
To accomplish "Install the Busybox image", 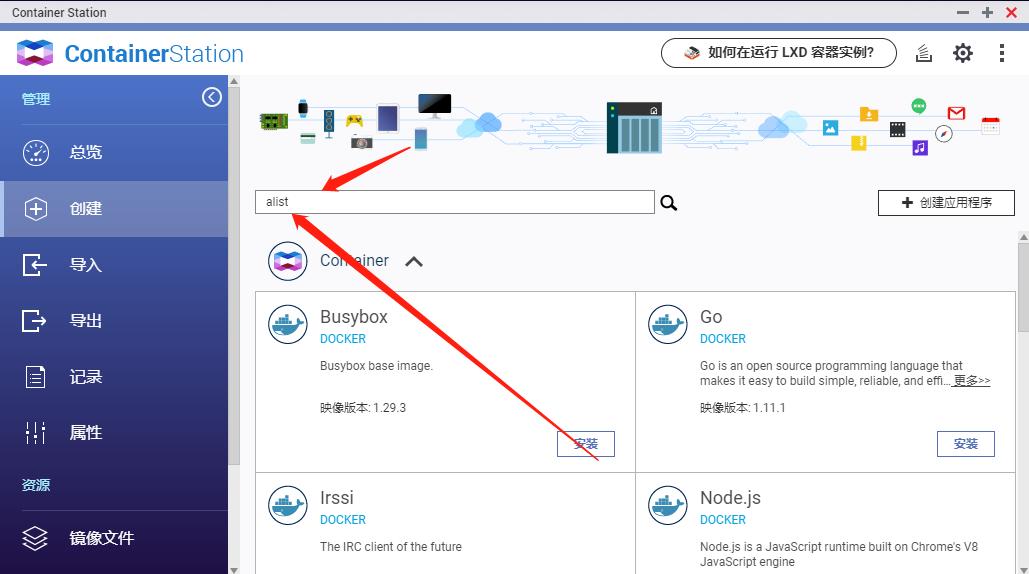I will pyautogui.click(x=586, y=444).
